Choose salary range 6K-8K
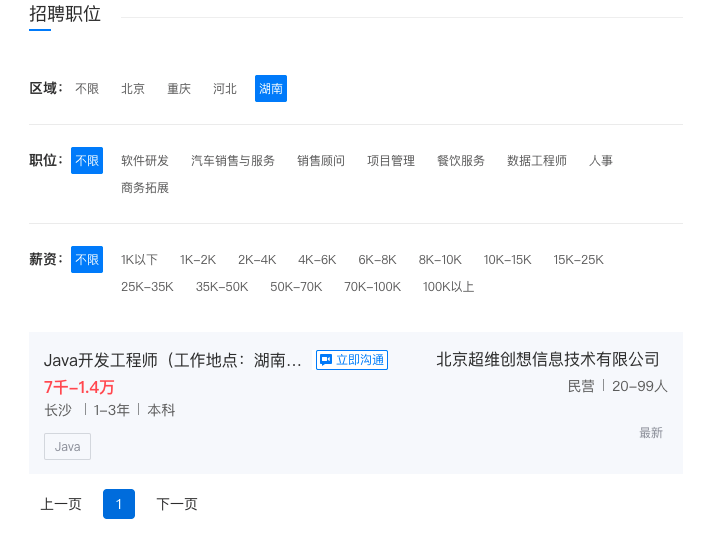Viewport: 704px width, 539px height. [x=377, y=259]
